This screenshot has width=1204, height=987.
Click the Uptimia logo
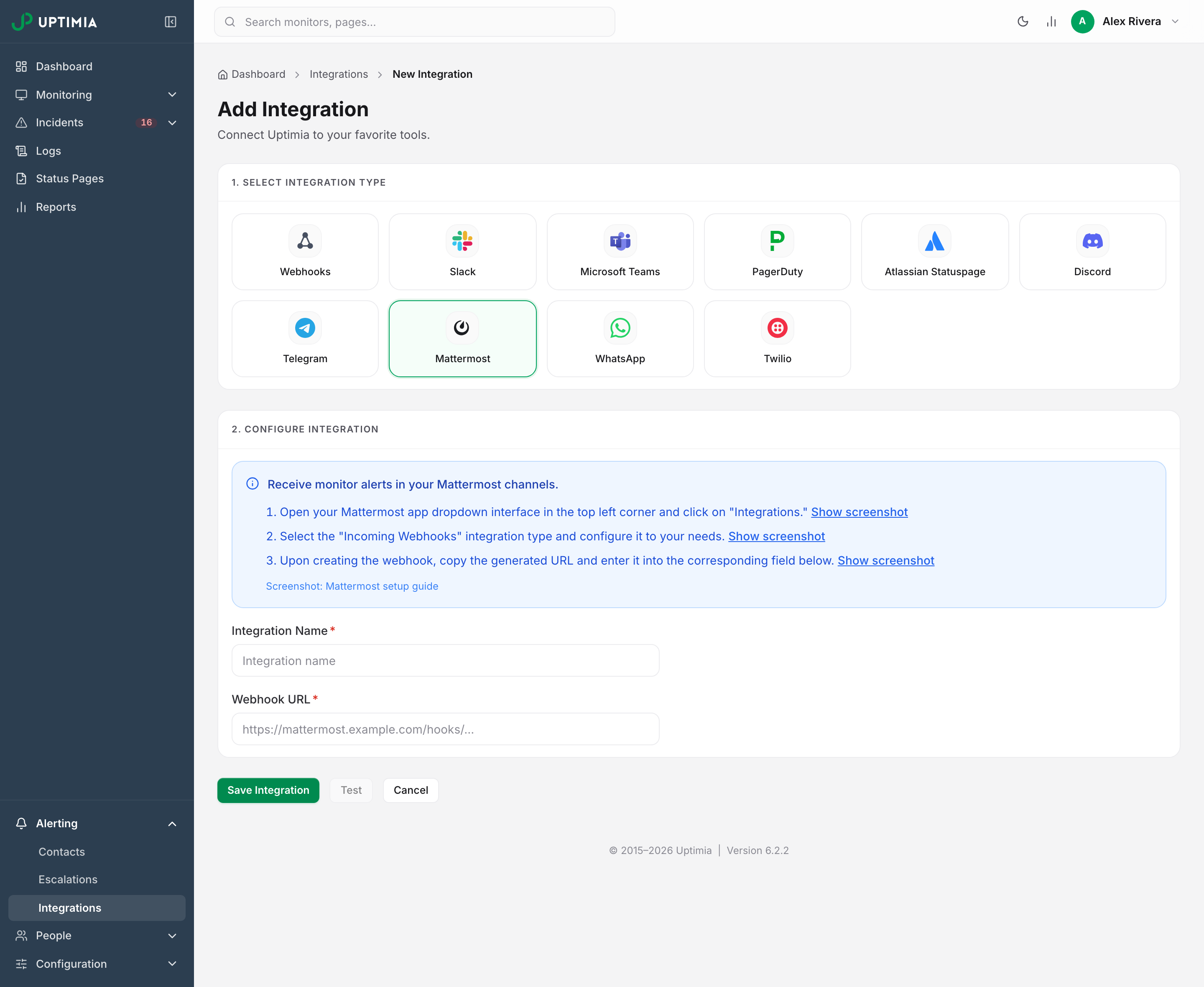pyautogui.click(x=54, y=22)
